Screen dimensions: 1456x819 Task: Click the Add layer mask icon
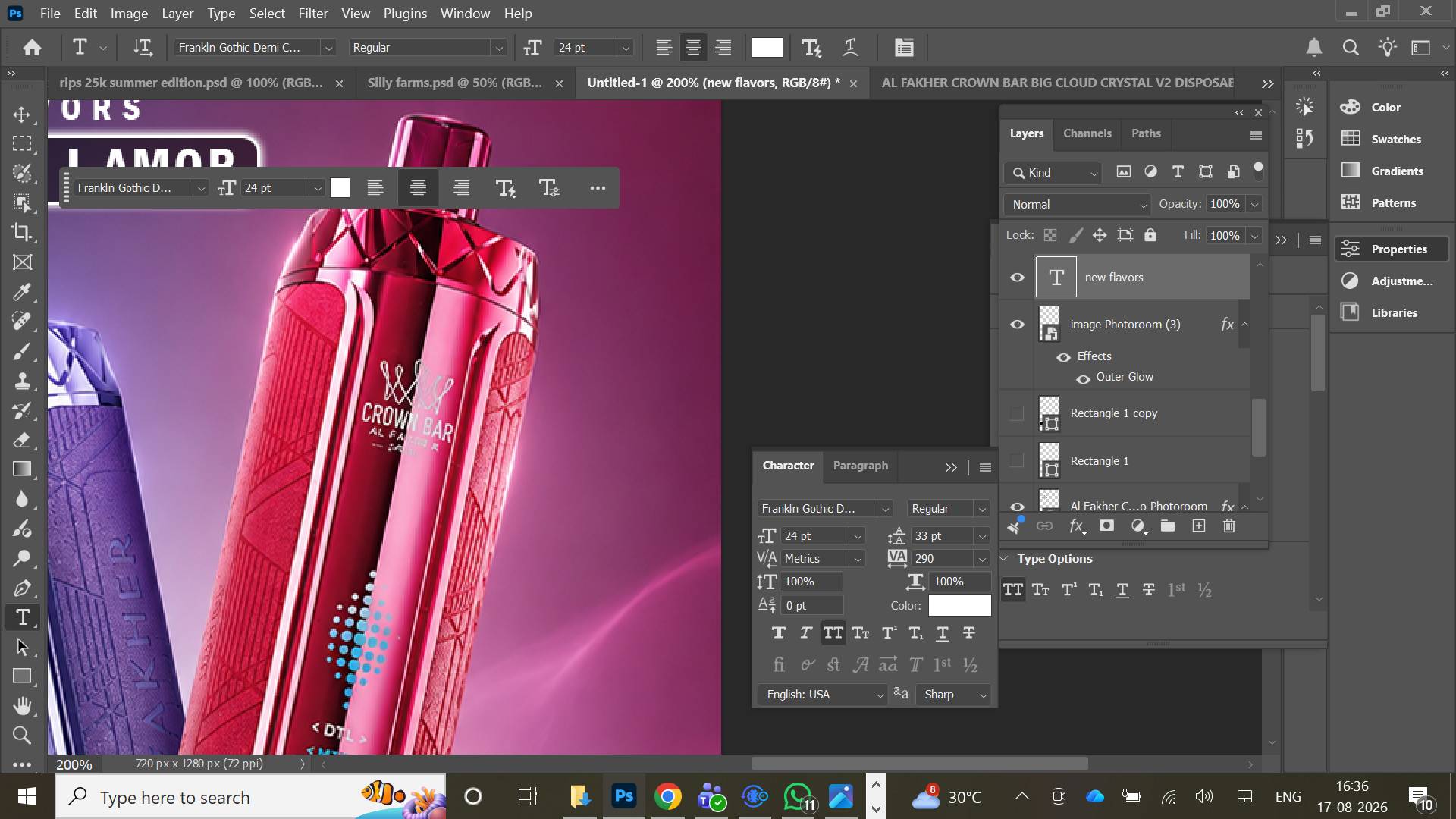pyautogui.click(x=1106, y=526)
